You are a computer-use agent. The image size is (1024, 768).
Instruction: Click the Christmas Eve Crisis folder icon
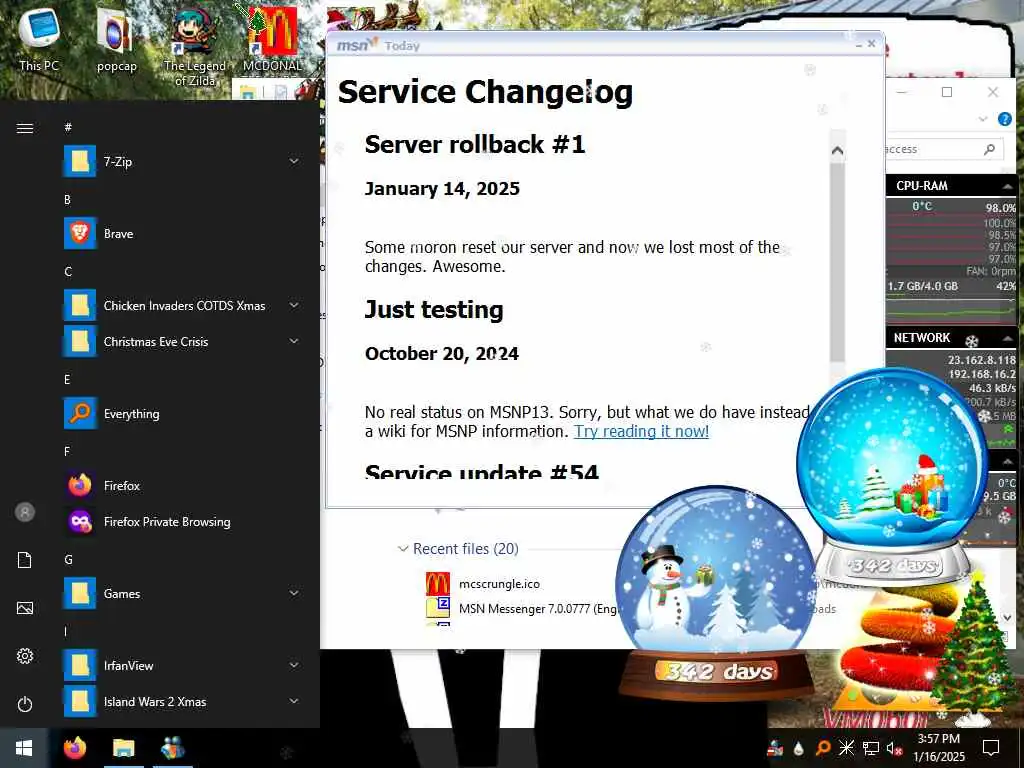[80, 341]
